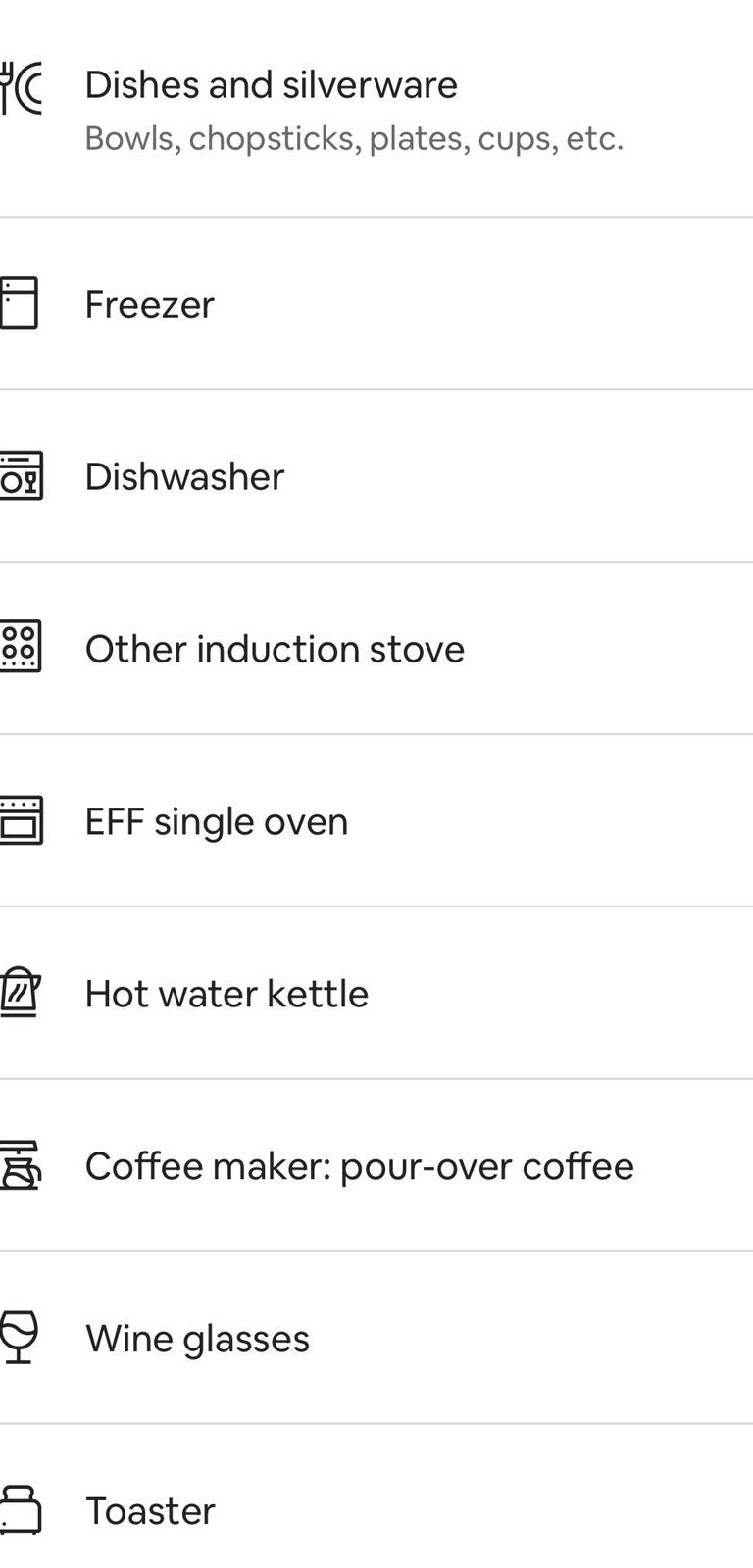The image size is (753, 1568).
Task: Tap the Toaster amenity label
Action: coord(150,1511)
